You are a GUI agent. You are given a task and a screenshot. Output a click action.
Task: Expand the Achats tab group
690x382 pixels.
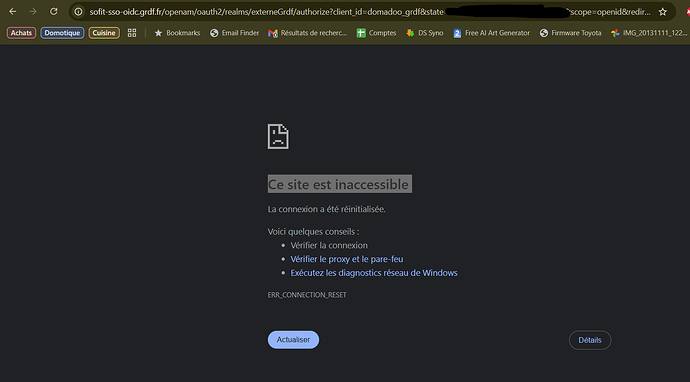click(21, 33)
